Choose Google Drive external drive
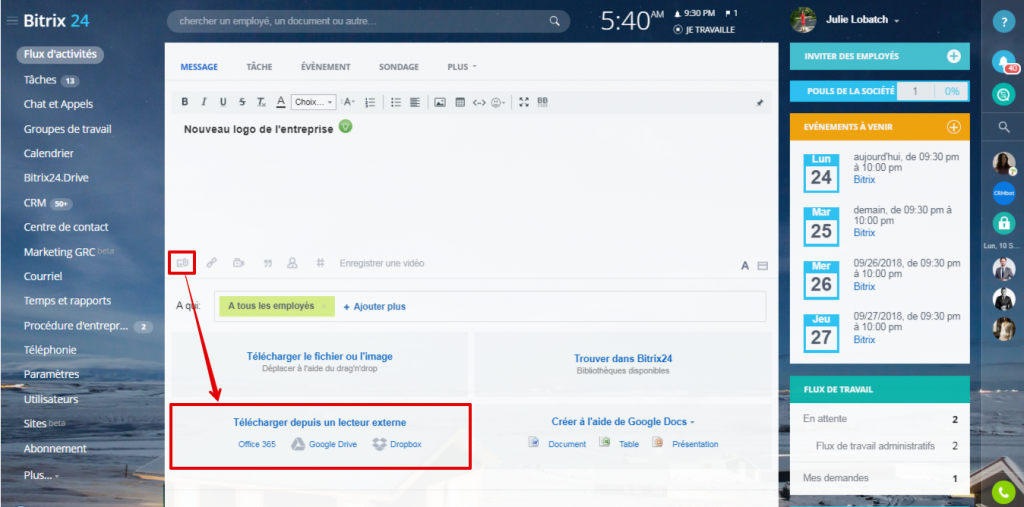Viewport: 1024px width, 507px height. (325, 444)
